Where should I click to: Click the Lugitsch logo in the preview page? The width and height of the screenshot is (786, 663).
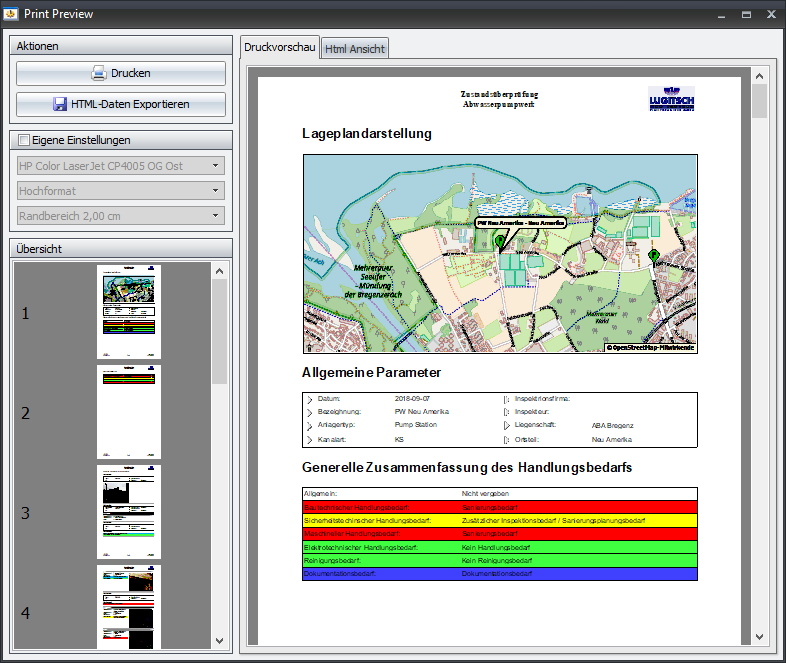671,100
